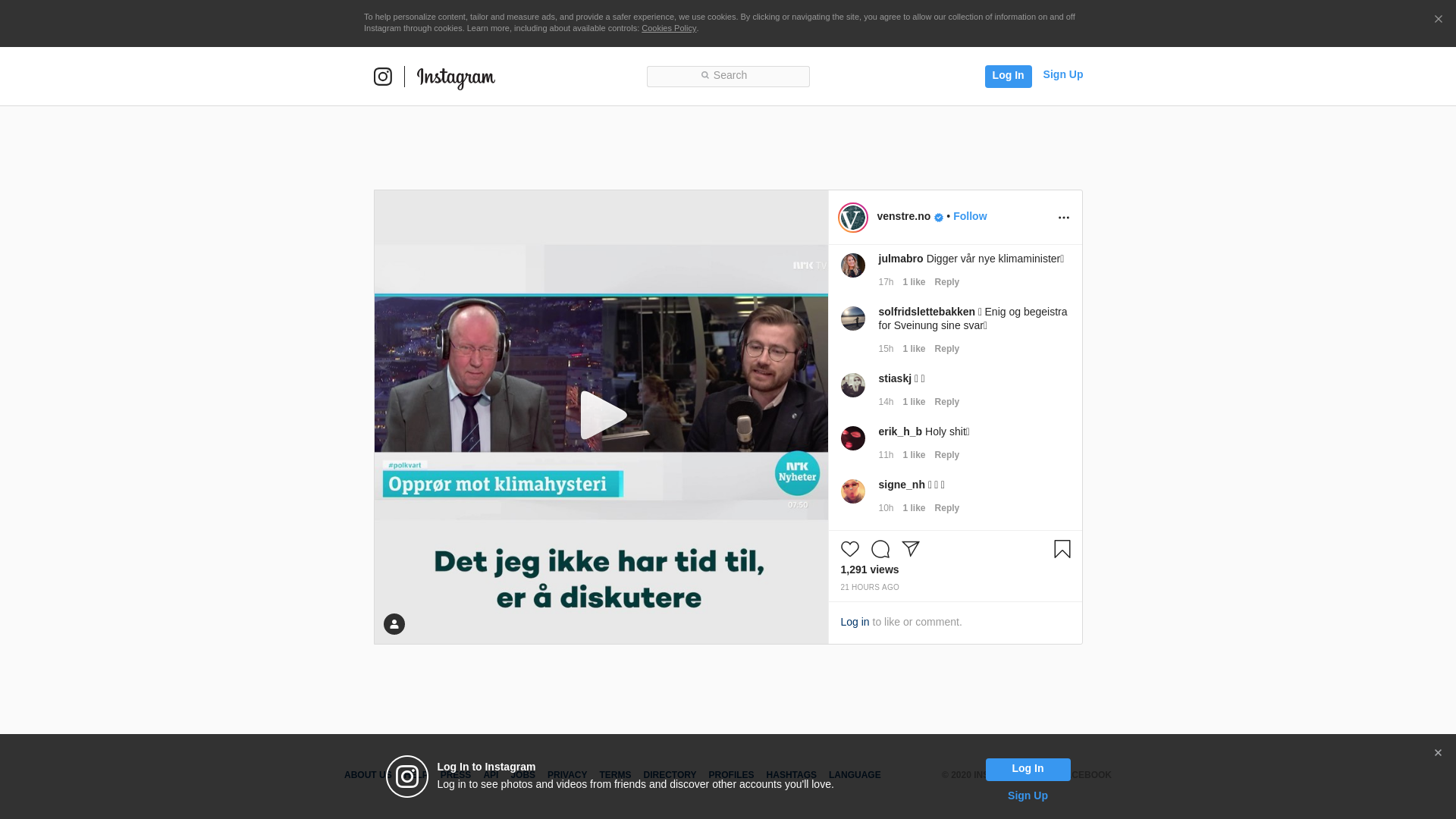Reply to julmabro's comment
Screen dimensions: 1456x819
click(946, 282)
